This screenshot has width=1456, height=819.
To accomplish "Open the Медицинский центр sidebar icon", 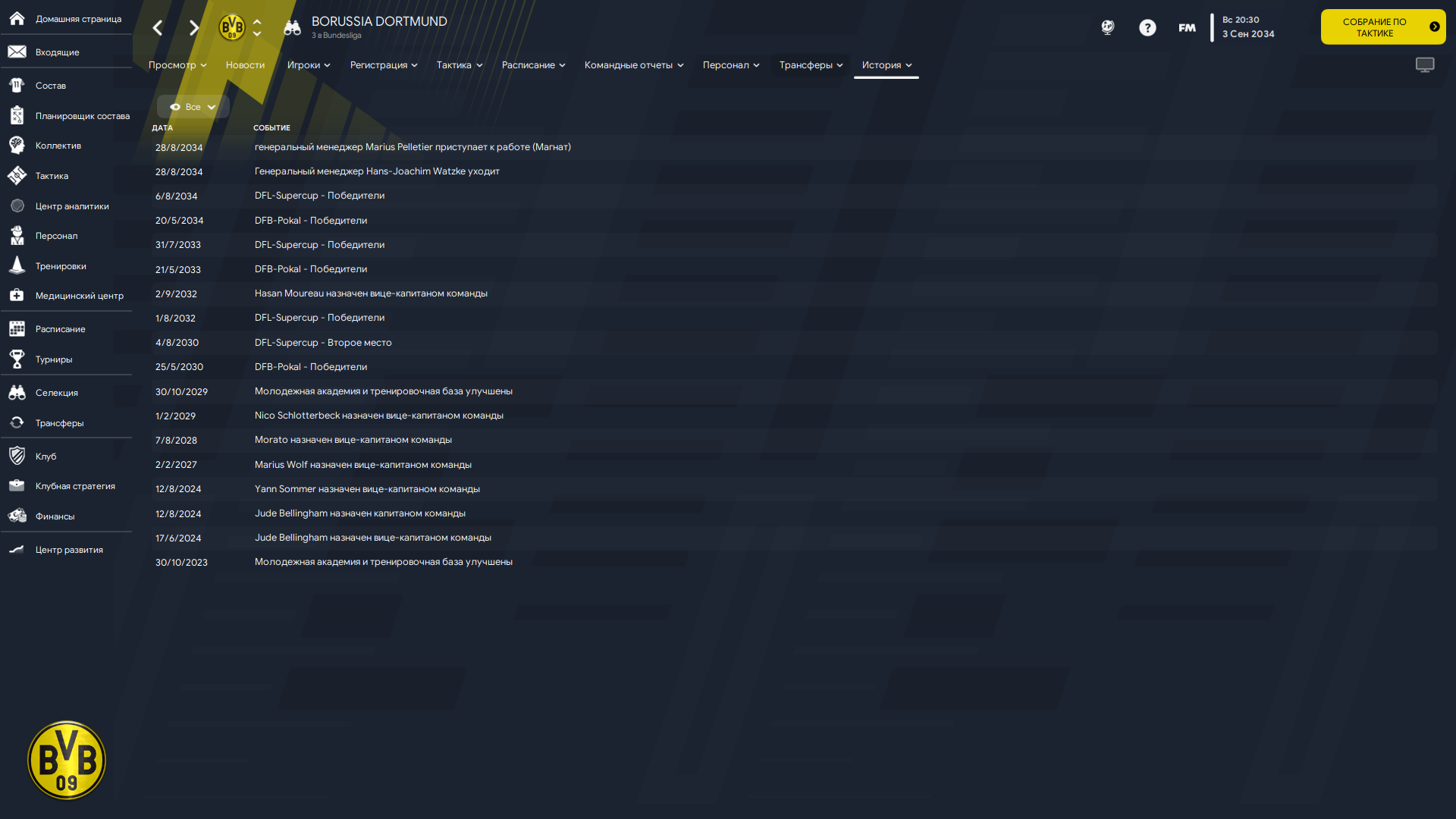I will click(17, 296).
